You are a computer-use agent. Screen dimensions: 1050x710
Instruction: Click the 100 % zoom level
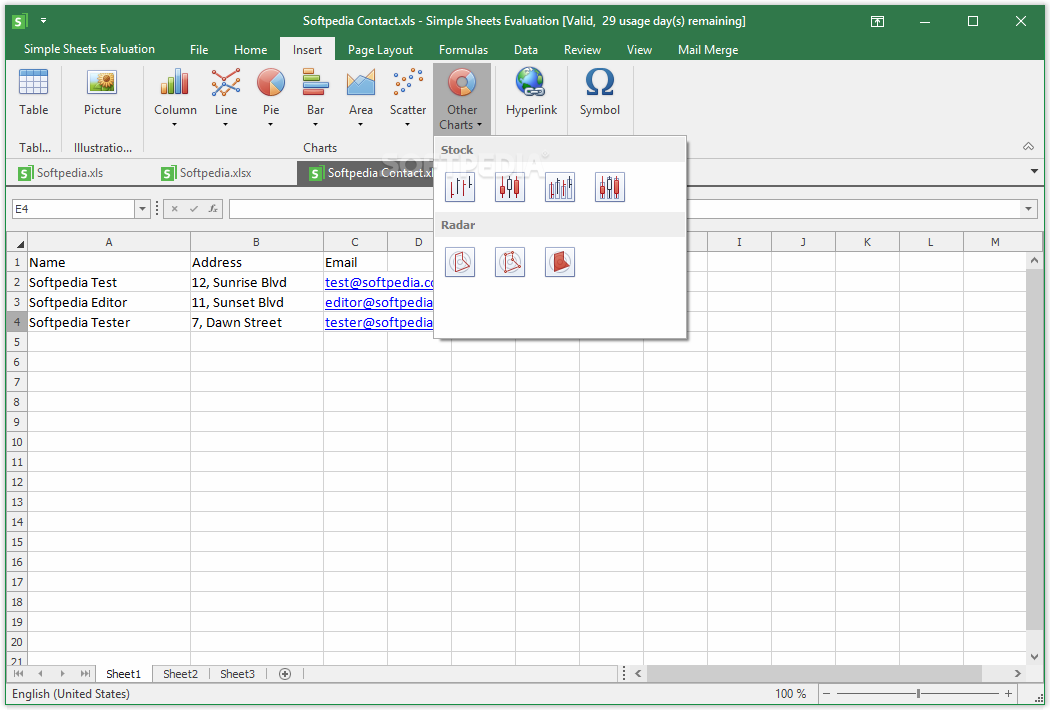[x=790, y=694]
